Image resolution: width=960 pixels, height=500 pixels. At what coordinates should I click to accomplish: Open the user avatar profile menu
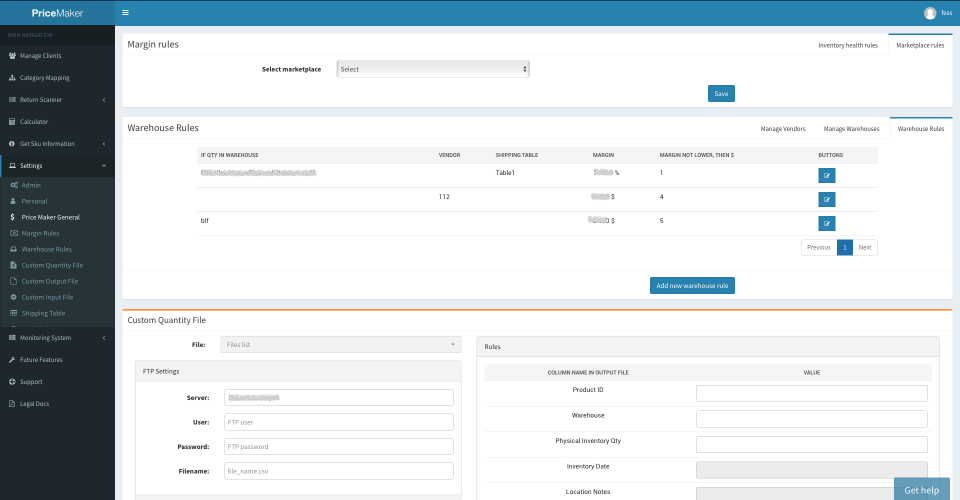(x=930, y=13)
